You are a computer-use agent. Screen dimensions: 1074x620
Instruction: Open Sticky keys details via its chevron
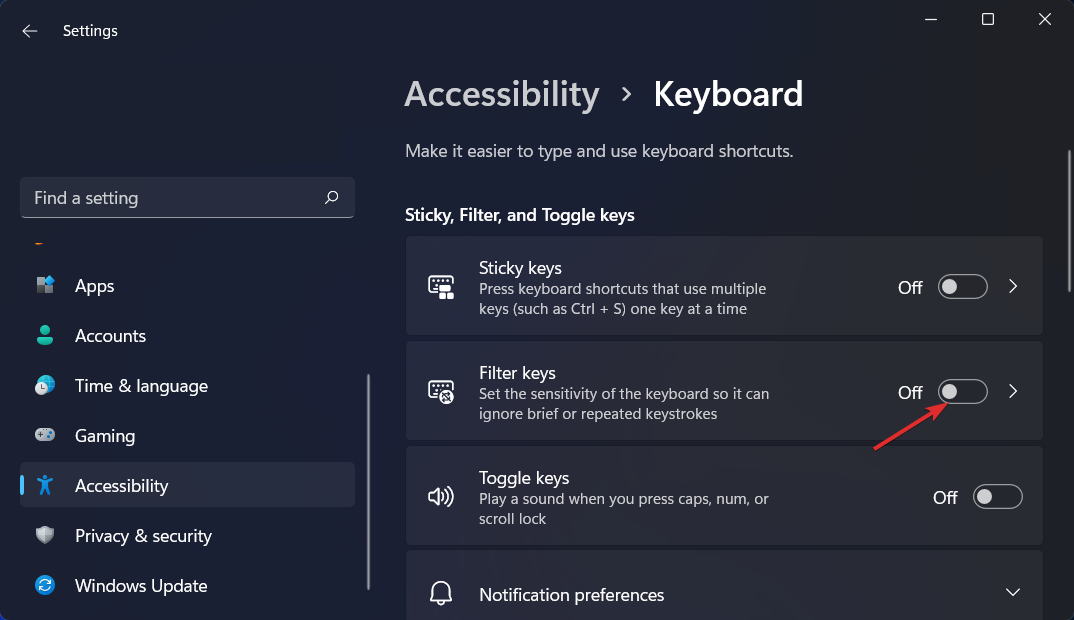coord(1013,286)
